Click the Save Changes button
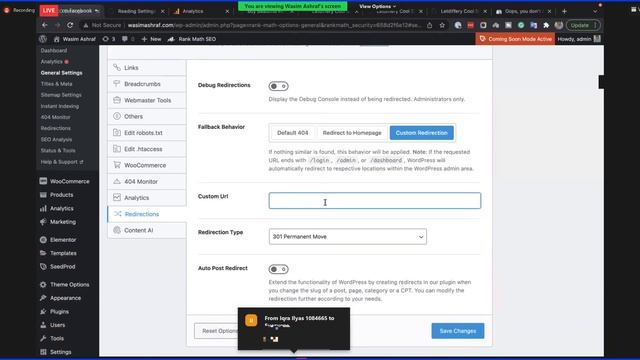 [458, 331]
